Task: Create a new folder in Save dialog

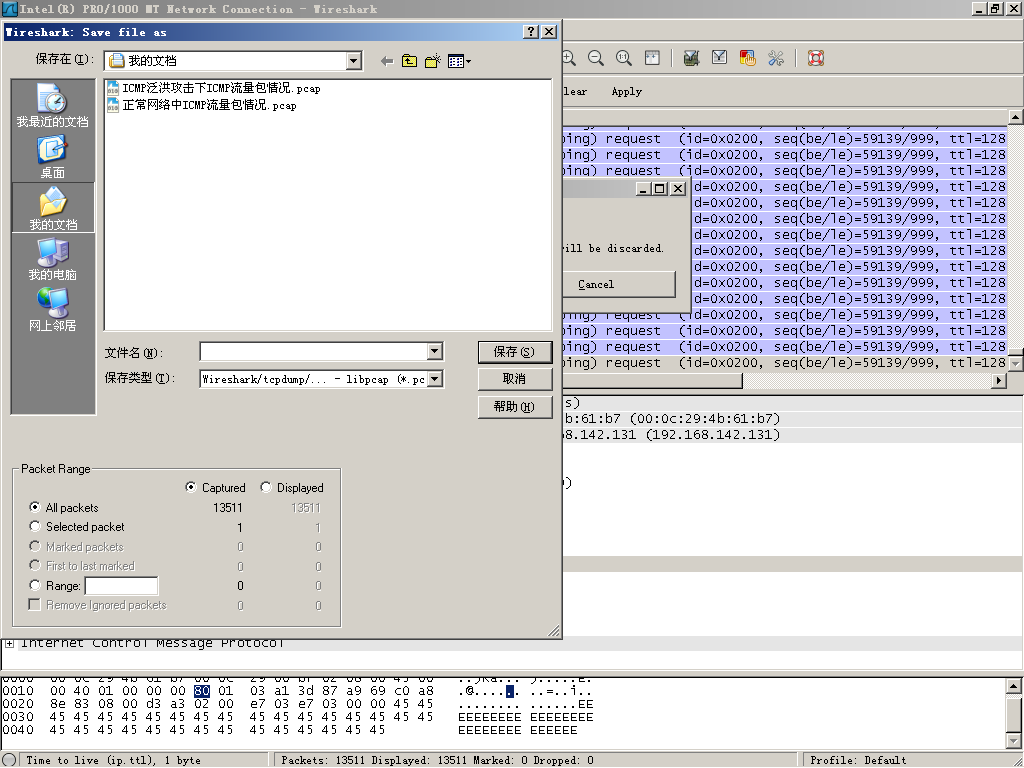Action: (432, 61)
